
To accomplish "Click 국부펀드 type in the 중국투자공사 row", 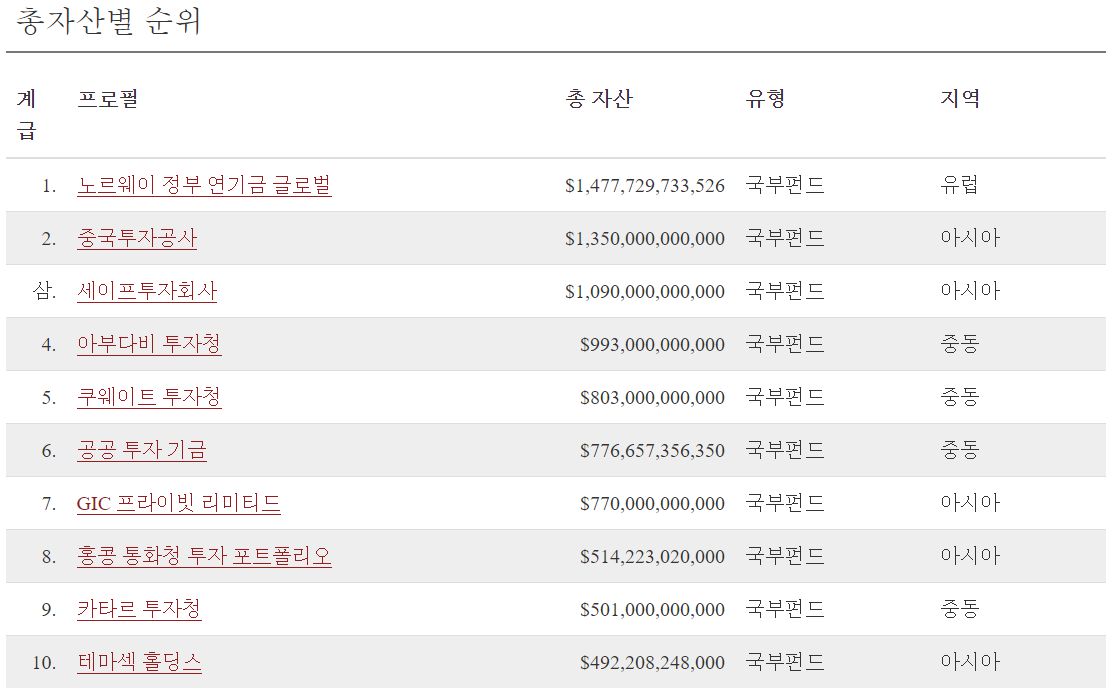I will click(785, 238).
